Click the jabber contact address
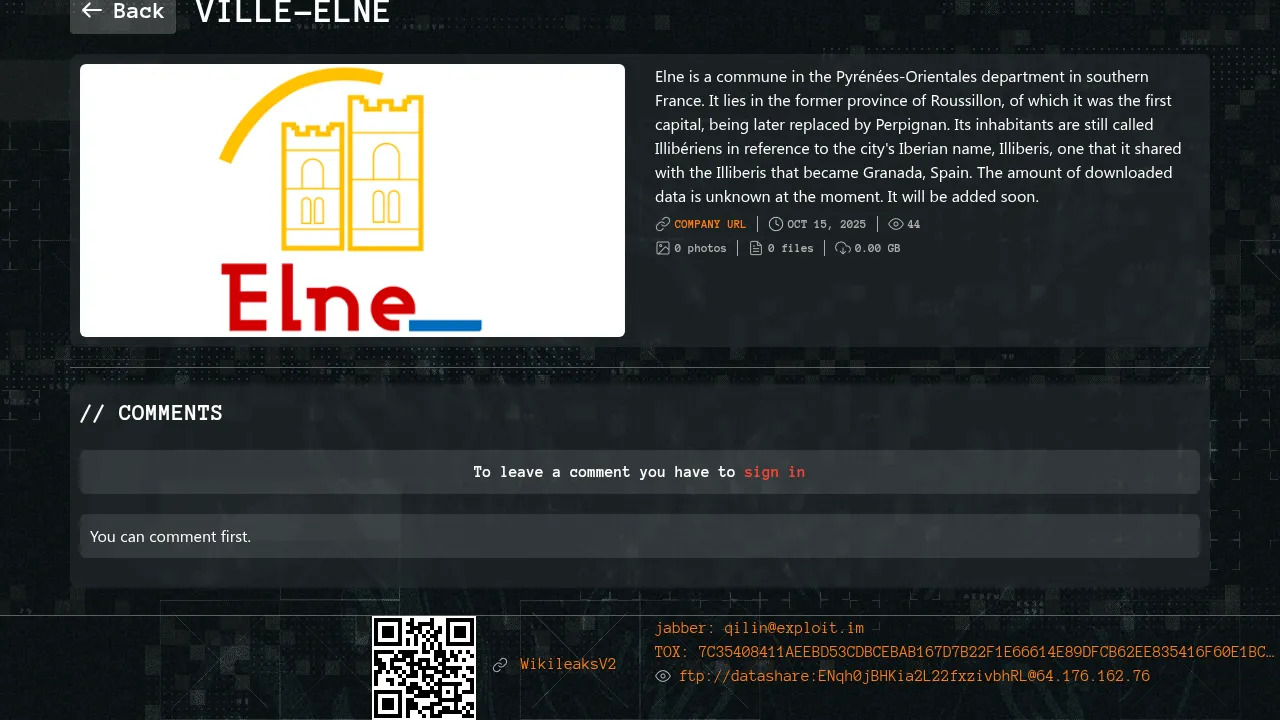The width and height of the screenshot is (1280, 720). (x=759, y=628)
